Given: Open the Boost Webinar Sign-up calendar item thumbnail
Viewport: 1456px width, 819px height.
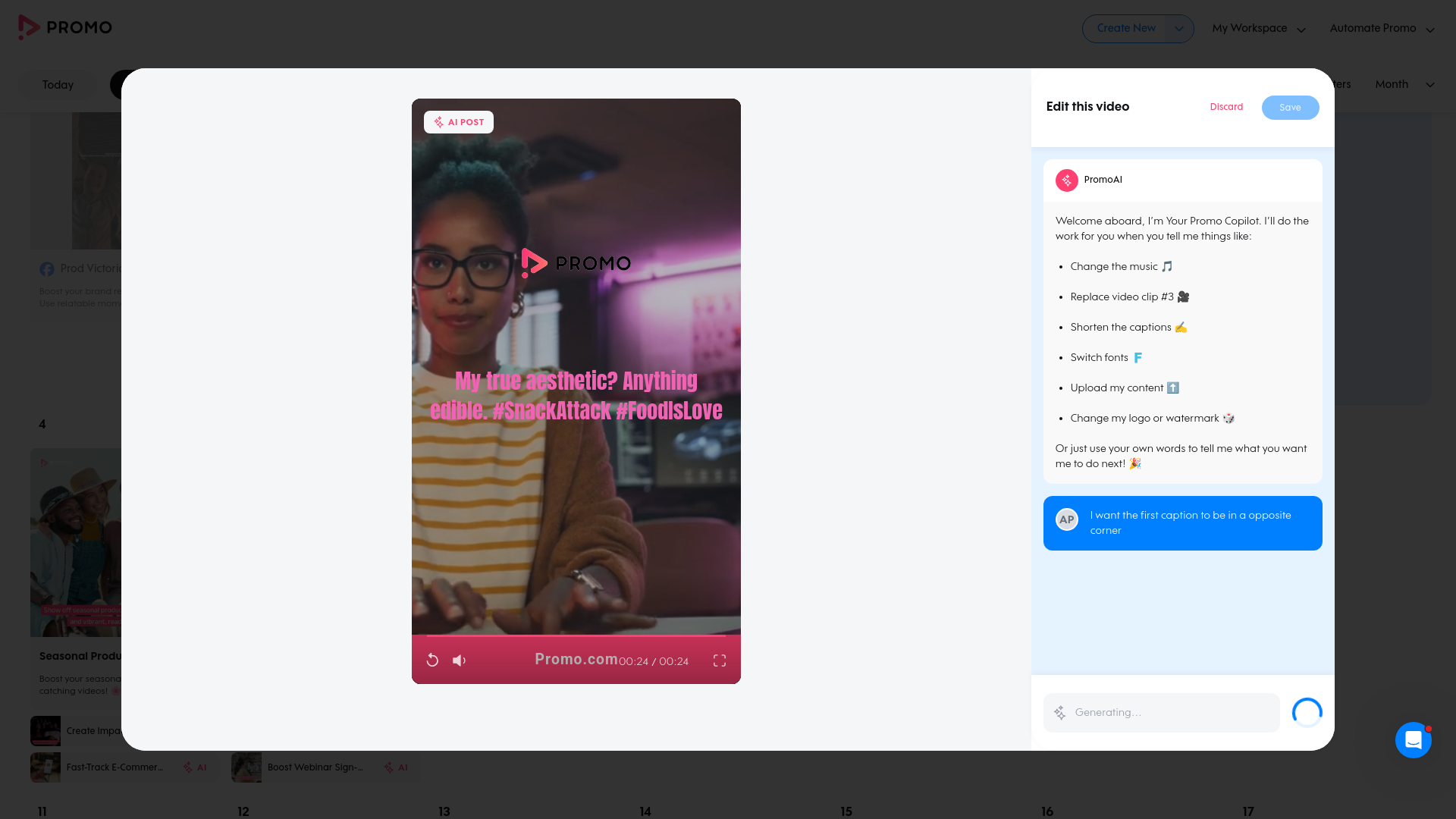Looking at the screenshot, I should click(x=246, y=767).
